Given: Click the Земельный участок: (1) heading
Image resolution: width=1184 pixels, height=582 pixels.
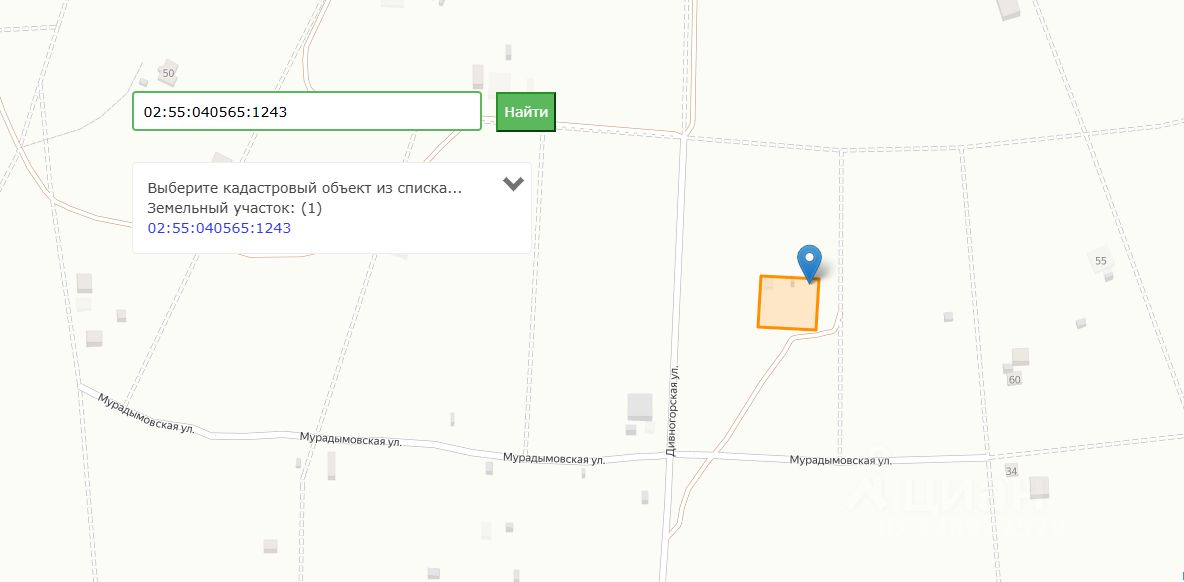Looking at the screenshot, I should click(x=234, y=208).
